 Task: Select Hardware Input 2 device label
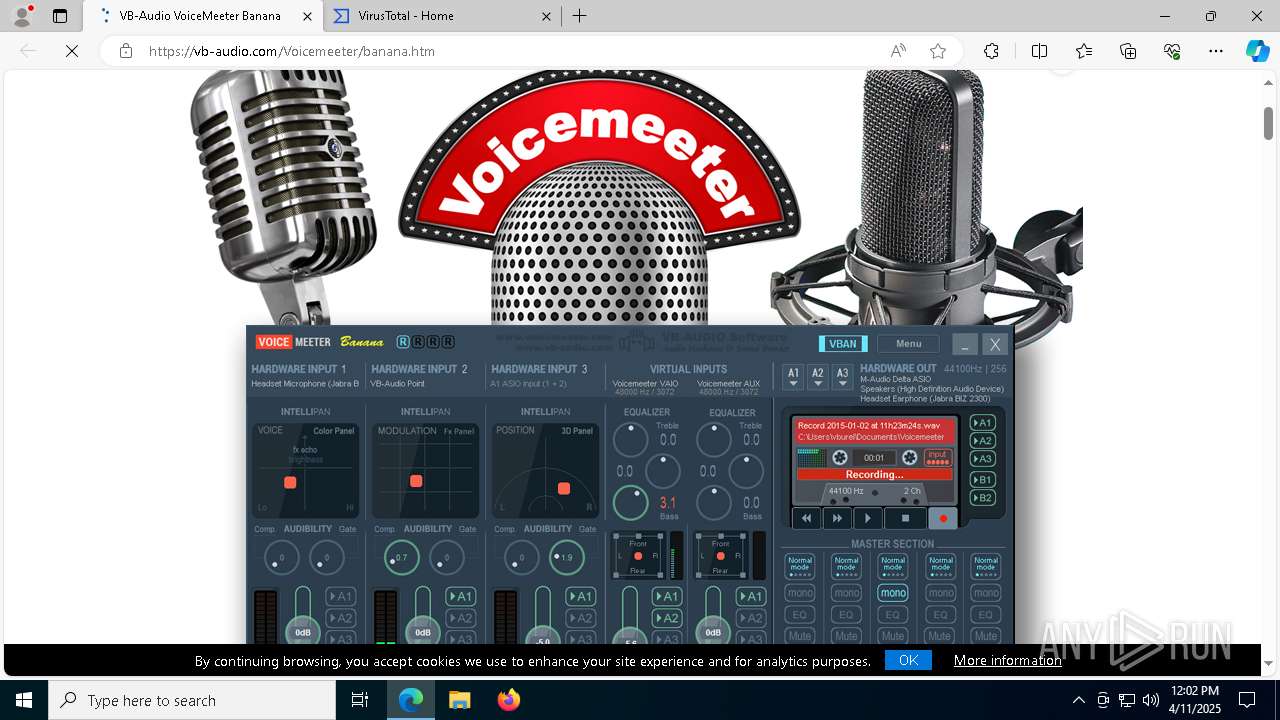398,384
